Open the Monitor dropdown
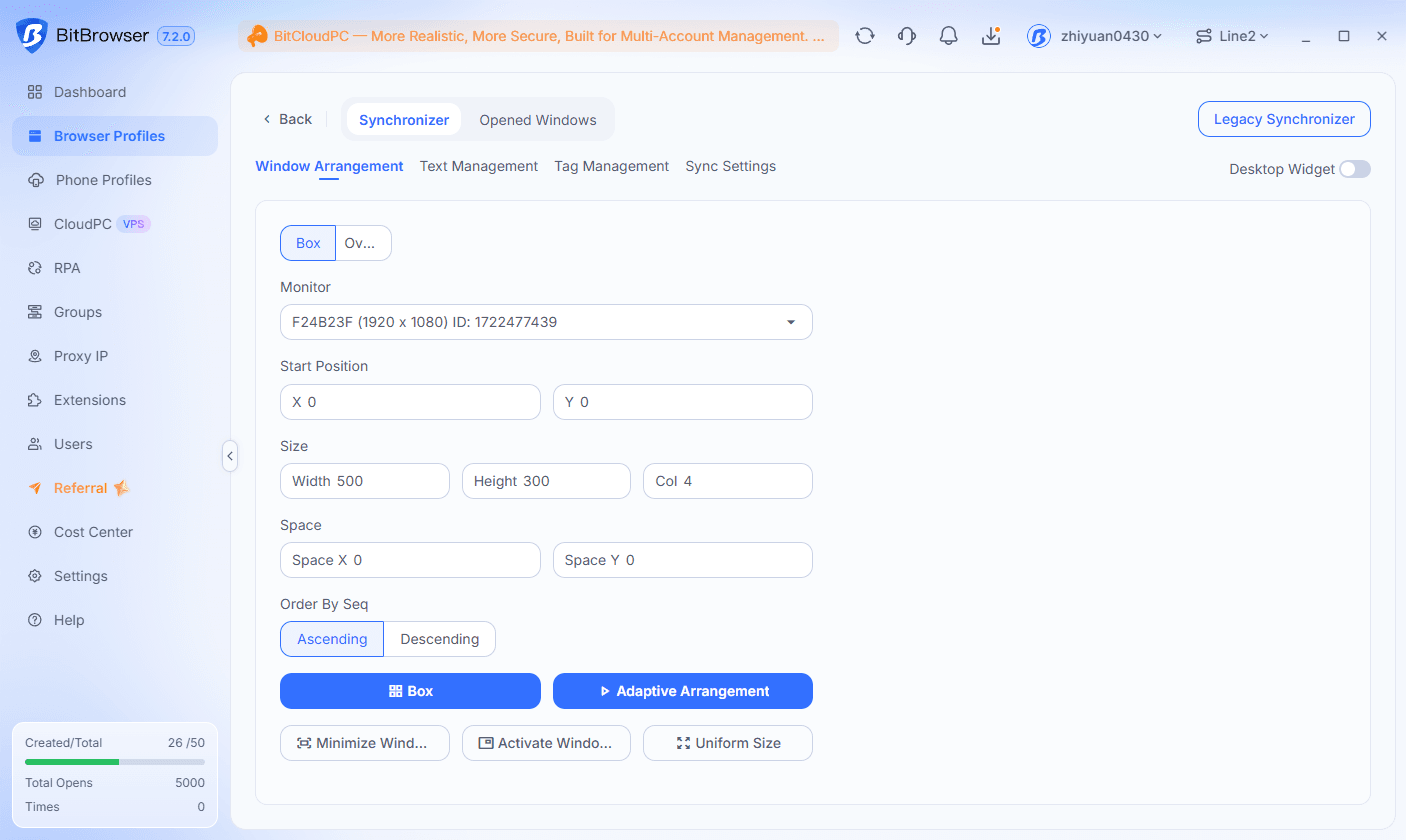The image size is (1406, 840). 546,322
